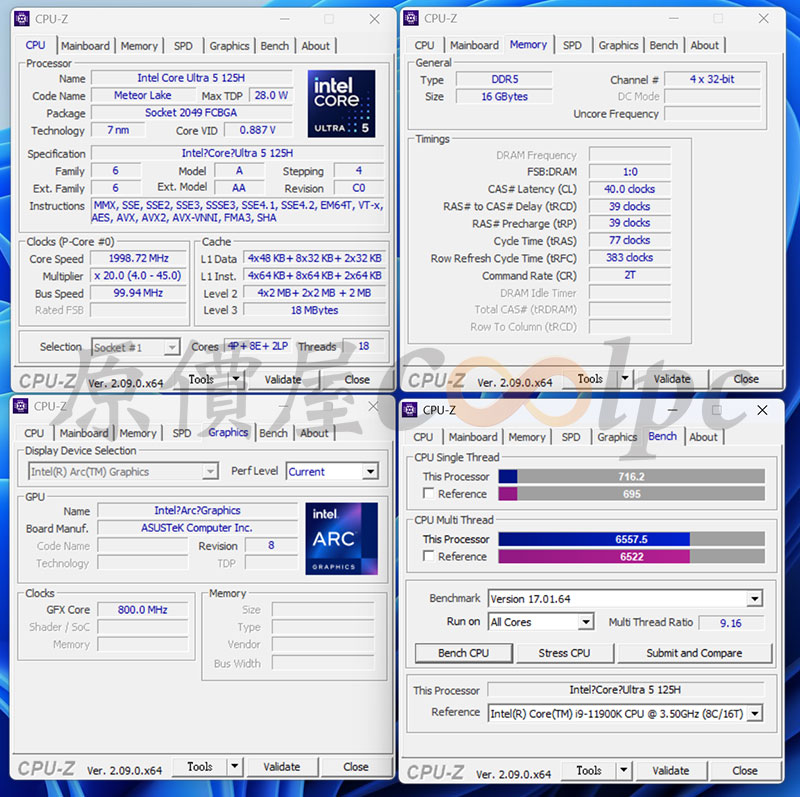Click Validate in Bench window
Viewport: 800px width, 797px height.
coord(670,770)
